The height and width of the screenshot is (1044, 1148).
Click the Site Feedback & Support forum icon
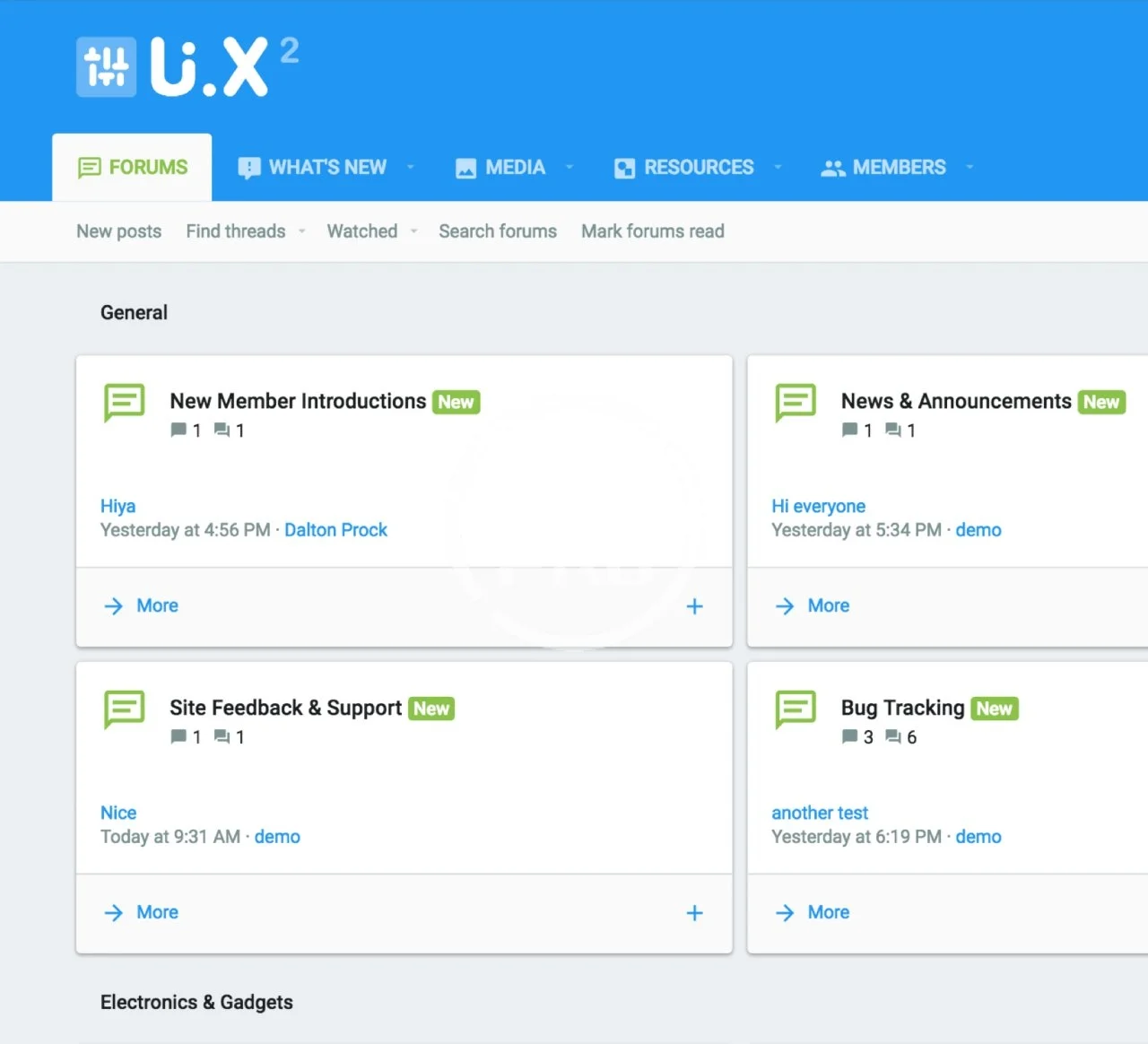(125, 709)
